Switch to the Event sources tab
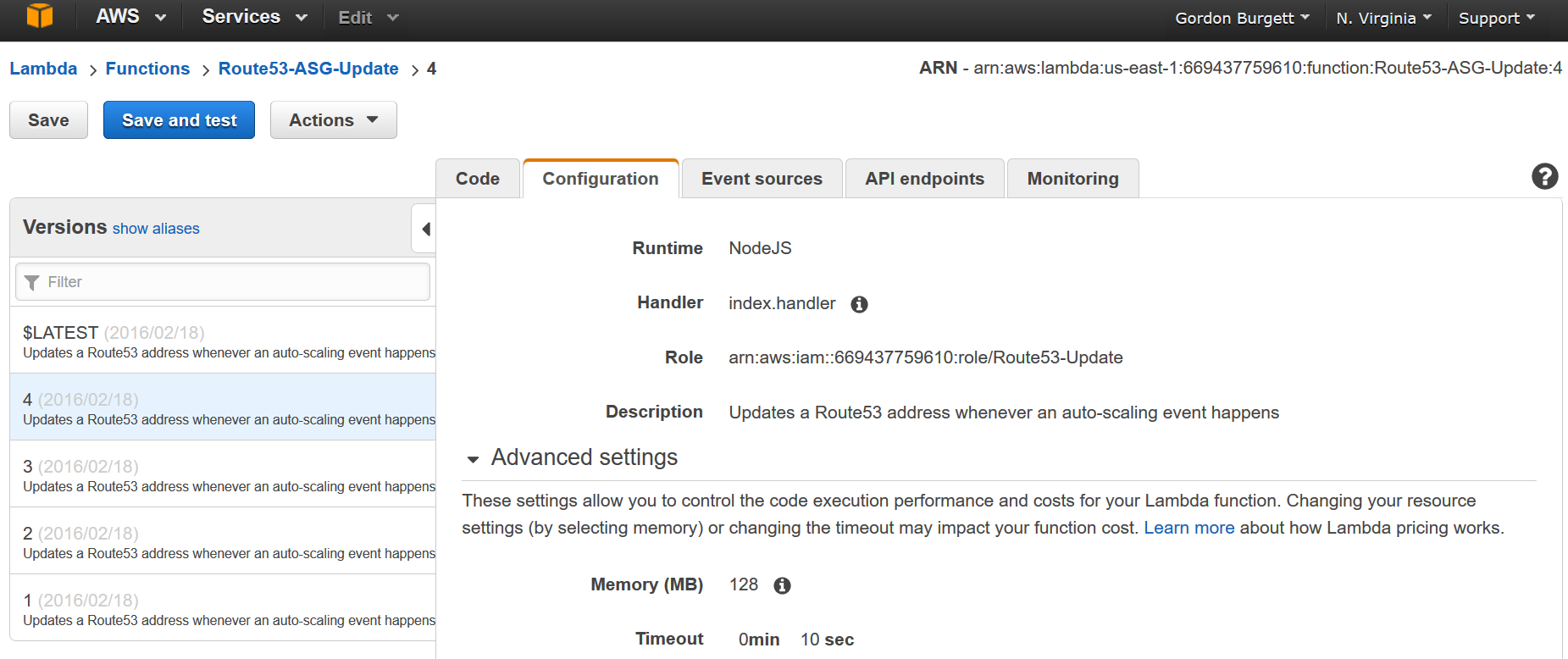 tap(762, 179)
